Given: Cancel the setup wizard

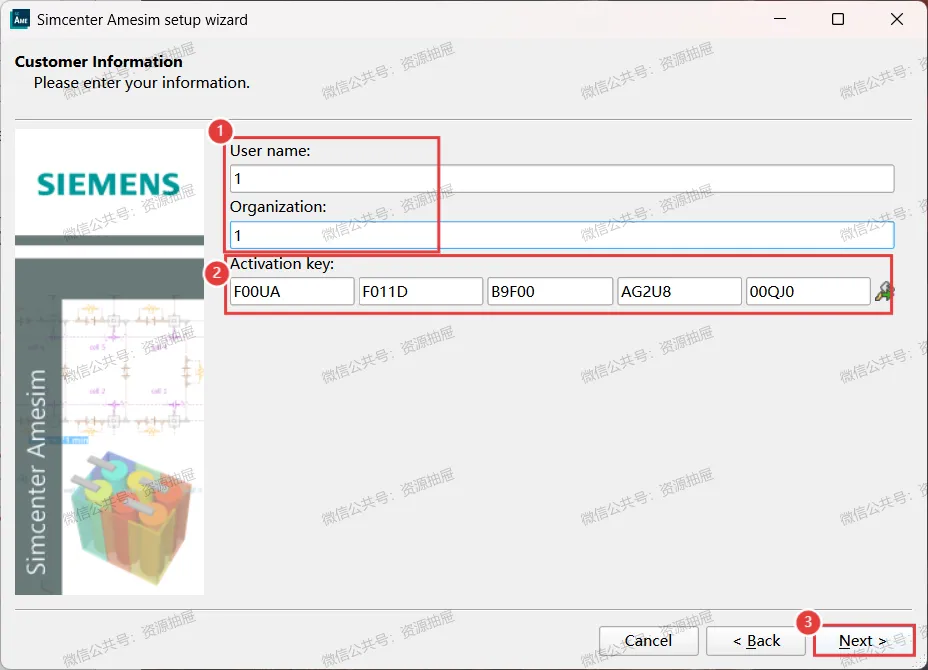Looking at the screenshot, I should [649, 641].
